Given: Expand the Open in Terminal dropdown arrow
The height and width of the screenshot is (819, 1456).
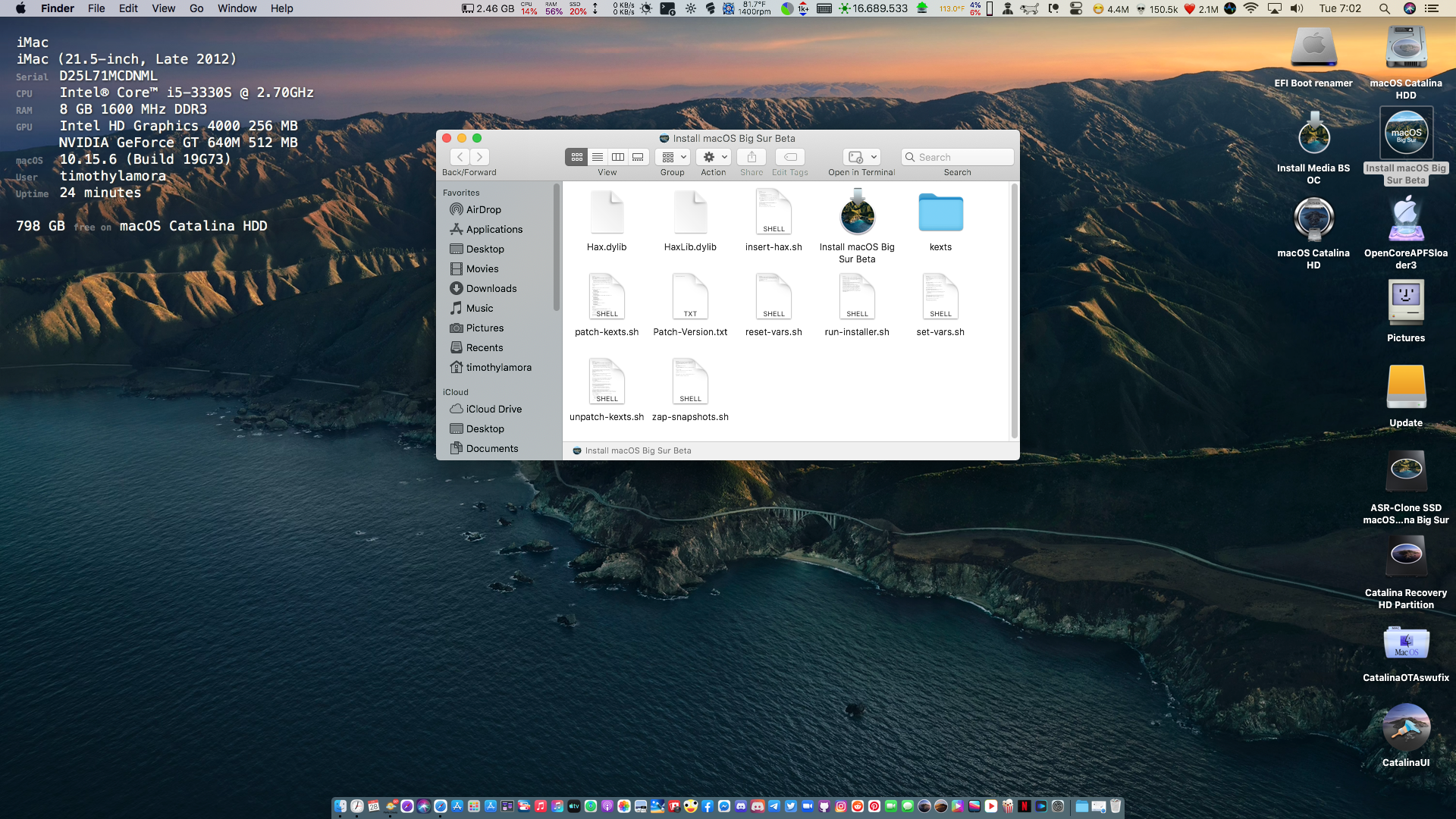Looking at the screenshot, I should click(x=874, y=157).
